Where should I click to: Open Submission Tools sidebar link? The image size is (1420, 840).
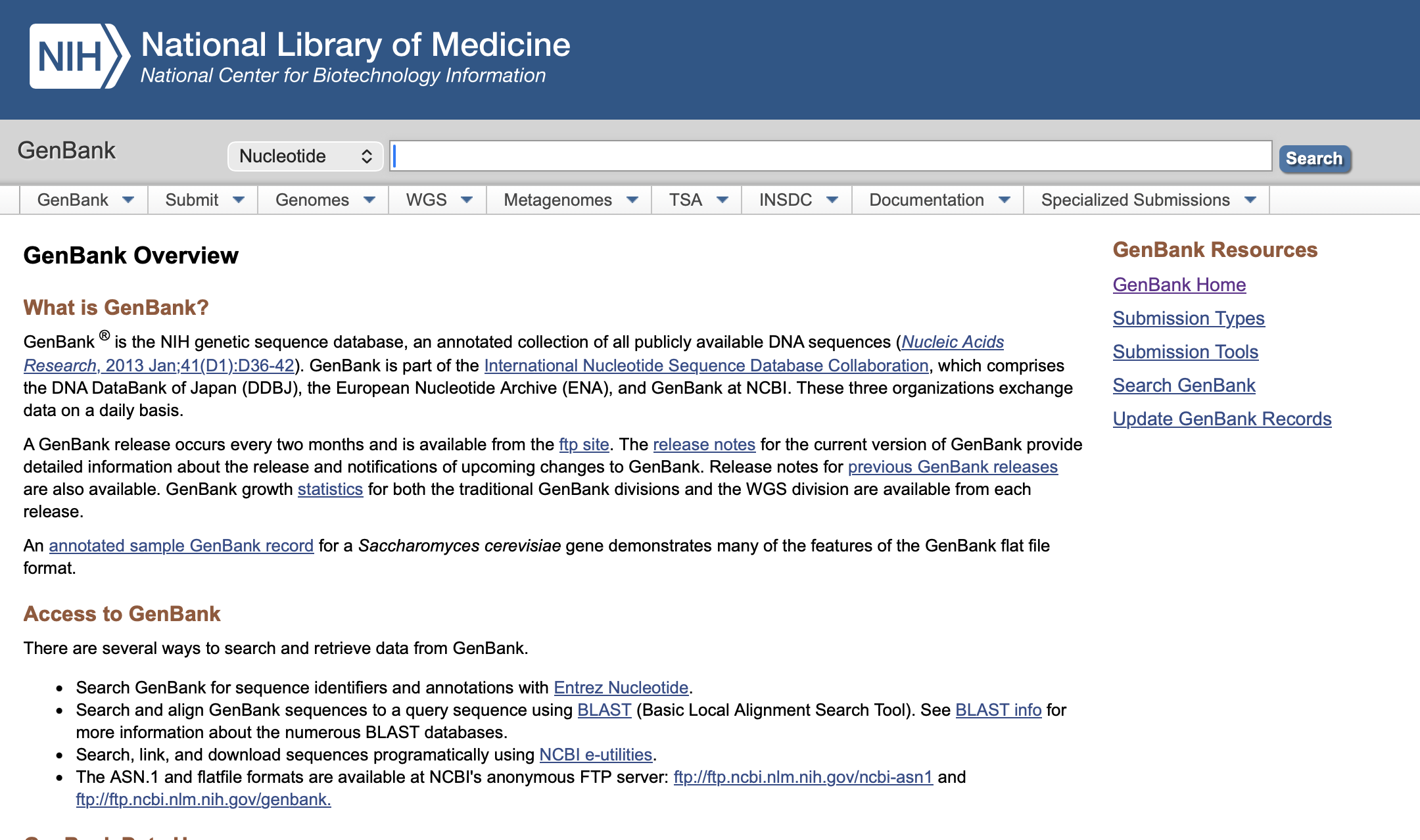[1185, 352]
